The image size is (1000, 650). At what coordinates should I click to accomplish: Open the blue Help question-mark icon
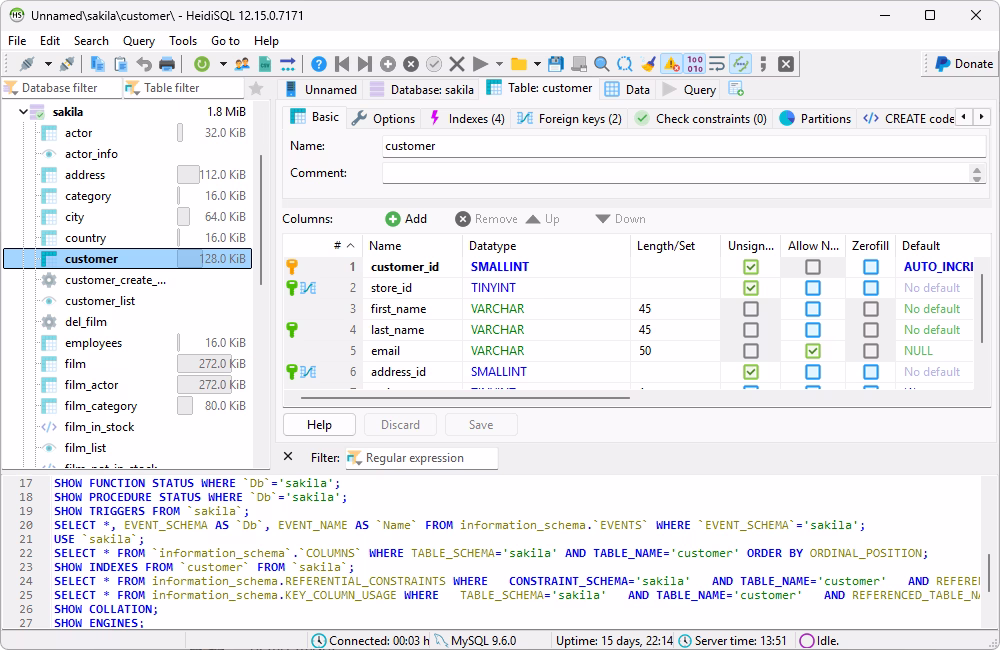click(x=319, y=64)
